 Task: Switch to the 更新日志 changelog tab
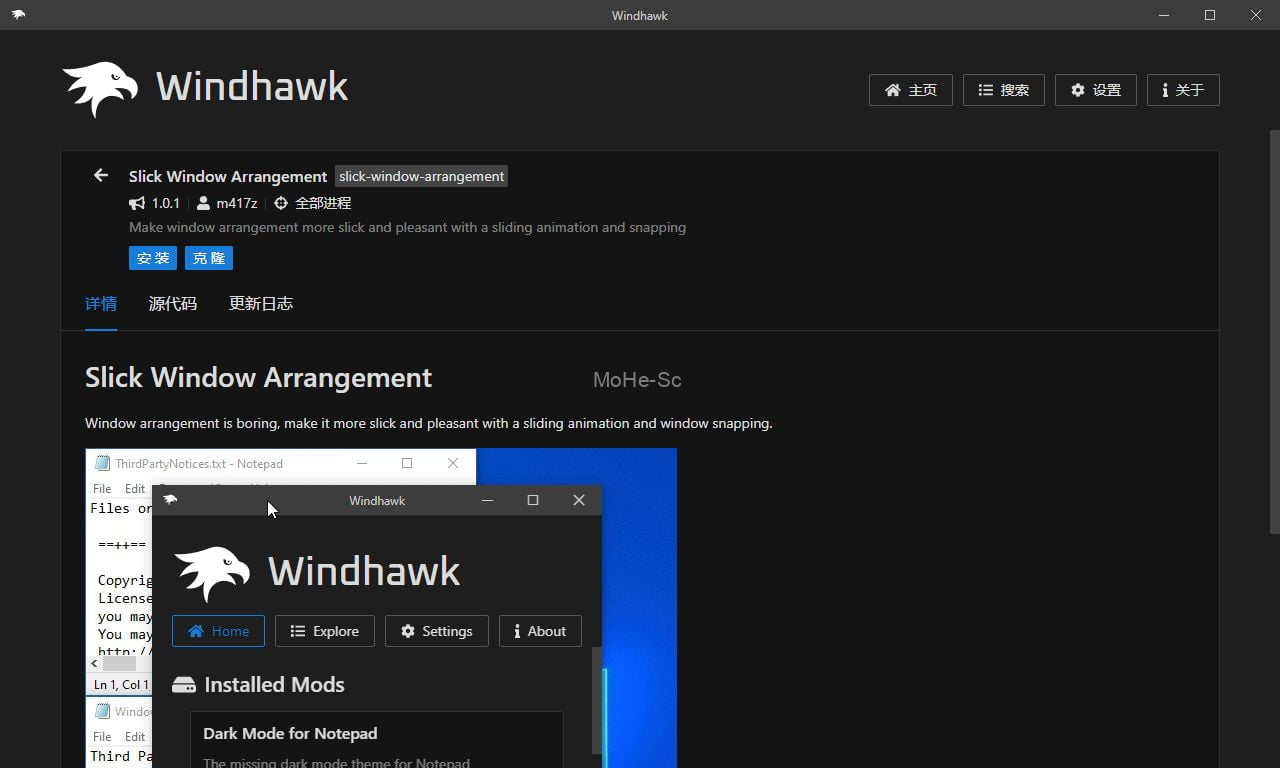click(261, 304)
